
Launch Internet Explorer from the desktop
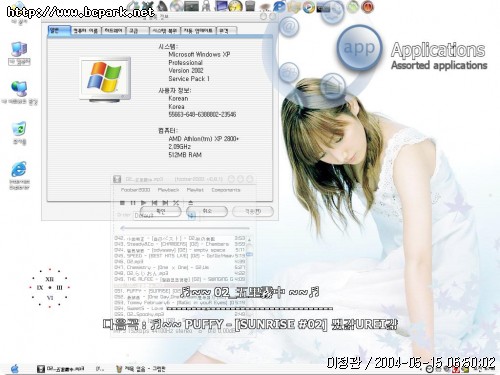tap(19, 175)
